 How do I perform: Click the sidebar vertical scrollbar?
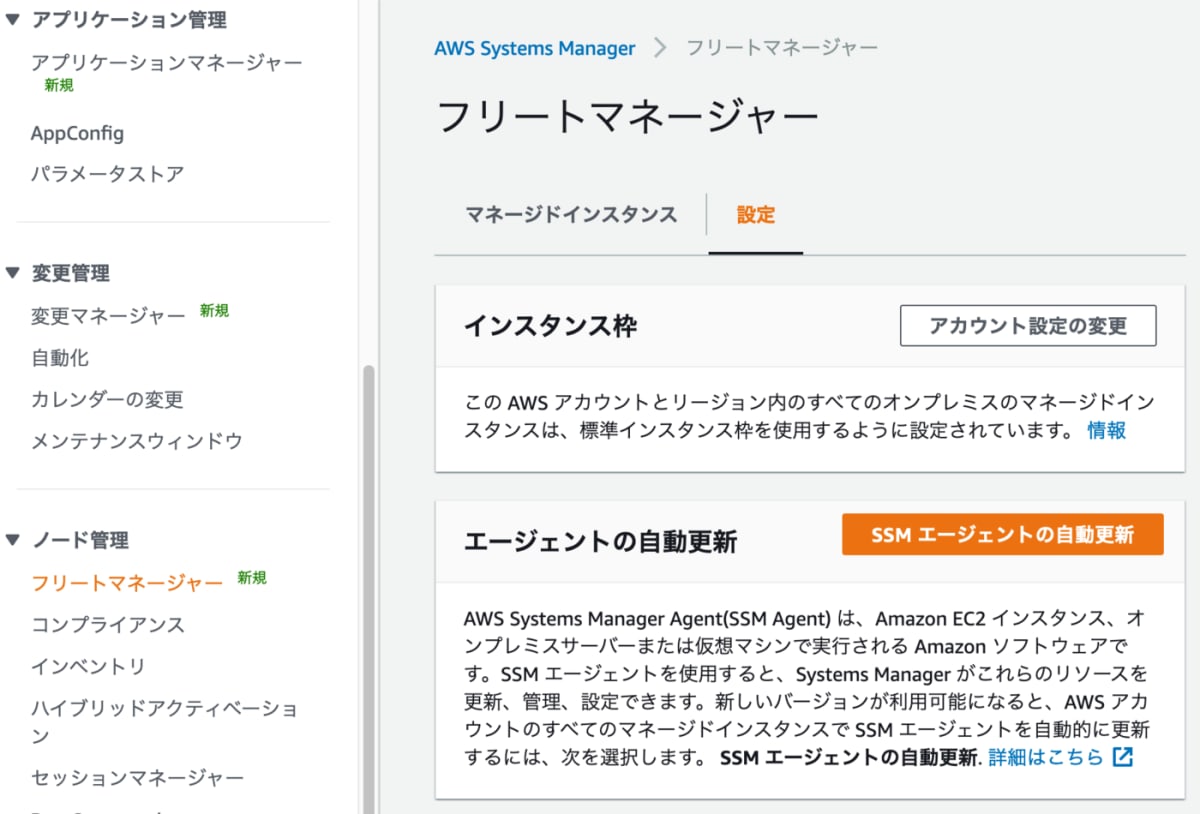click(368, 590)
